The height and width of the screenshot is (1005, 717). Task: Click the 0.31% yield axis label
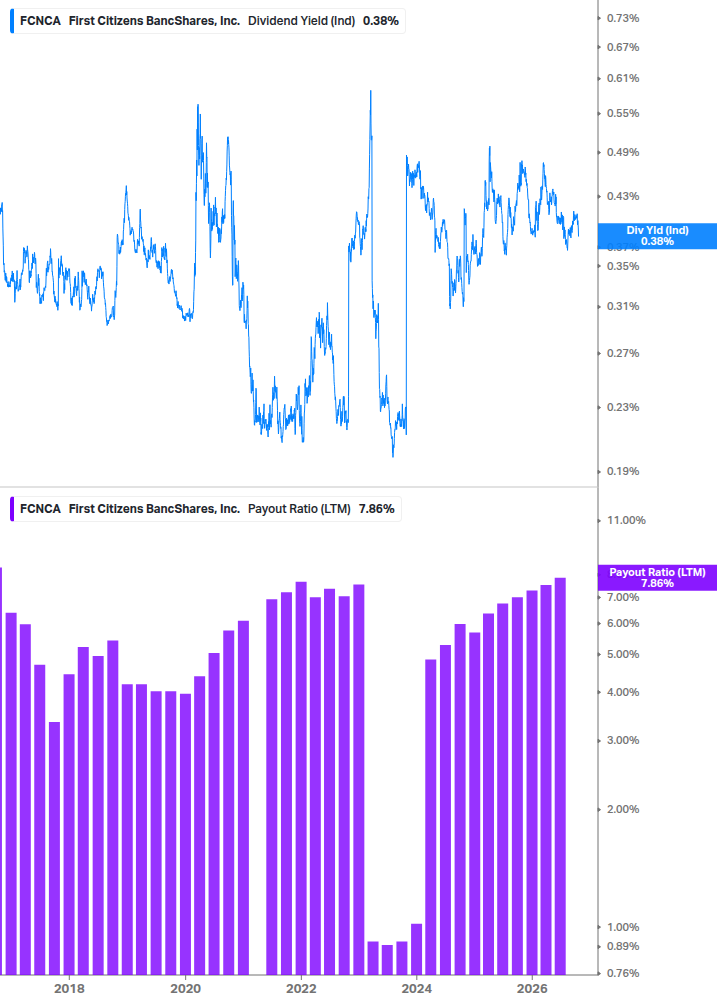(x=623, y=306)
